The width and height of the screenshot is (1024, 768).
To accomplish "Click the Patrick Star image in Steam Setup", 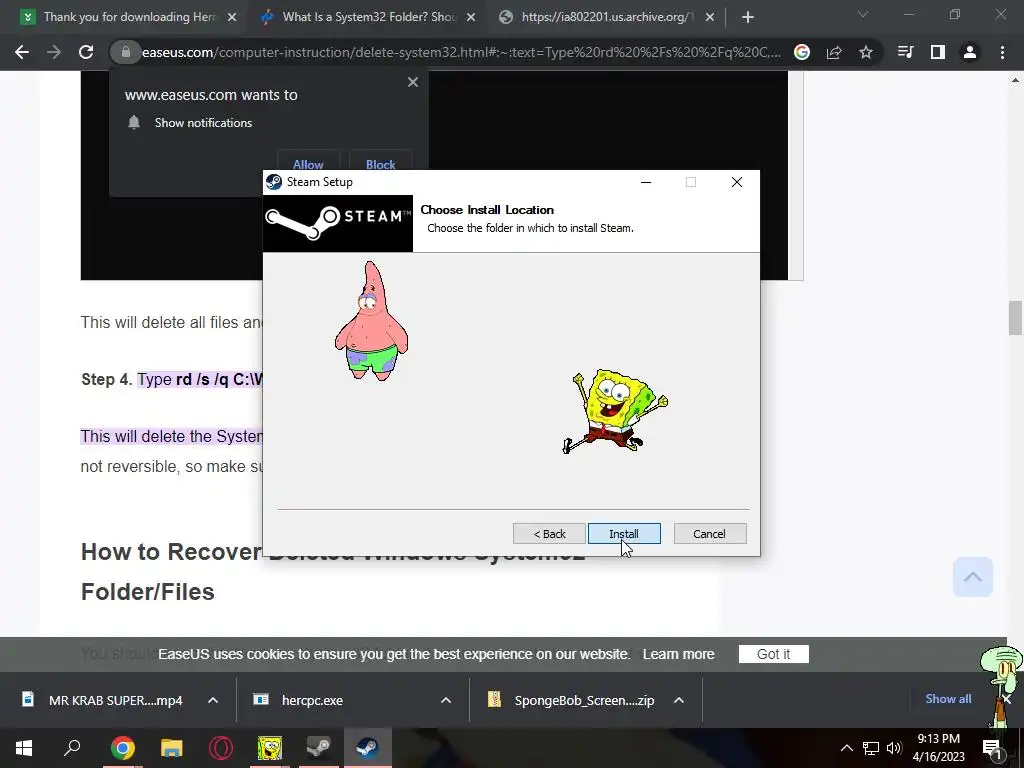I will coord(371,321).
